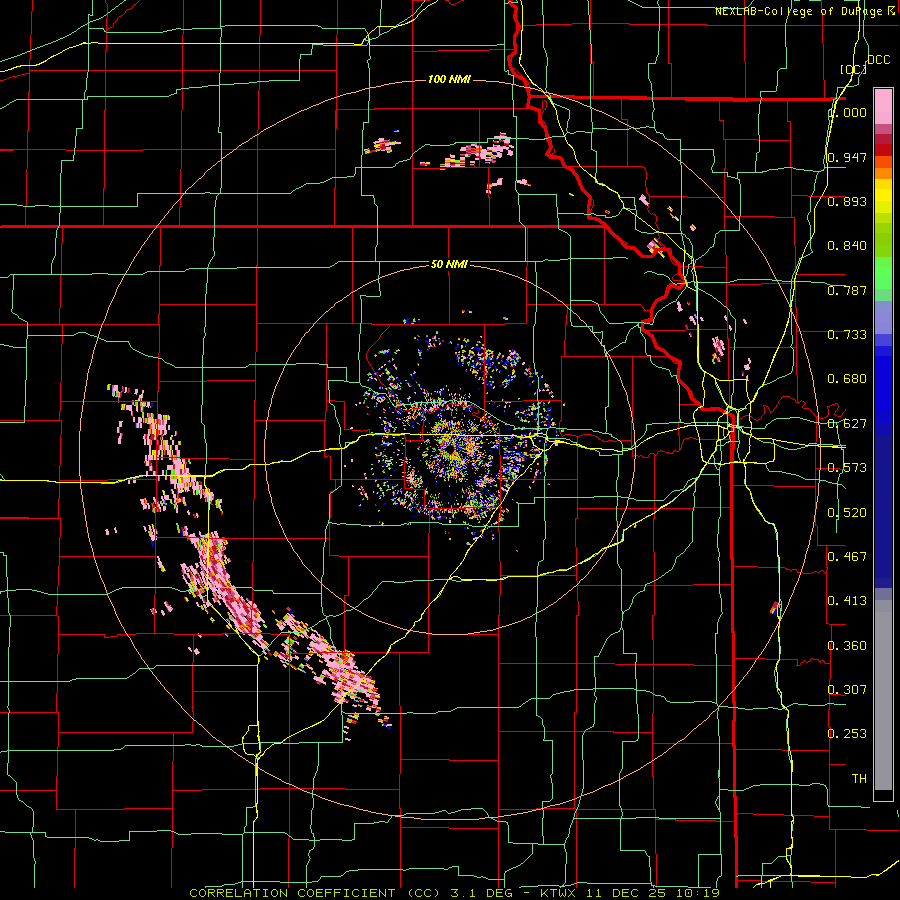Click the 0.893 legend value
Image resolution: width=900 pixels, height=900 pixels.
pos(847,201)
